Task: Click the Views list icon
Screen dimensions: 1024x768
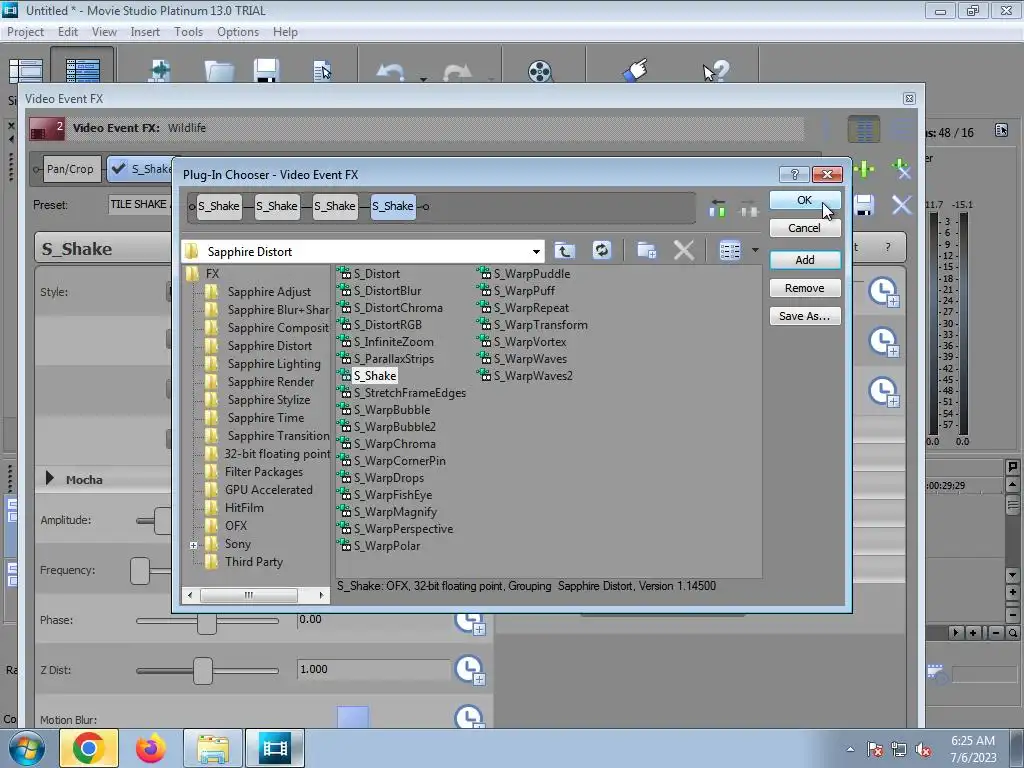Action: tap(730, 250)
